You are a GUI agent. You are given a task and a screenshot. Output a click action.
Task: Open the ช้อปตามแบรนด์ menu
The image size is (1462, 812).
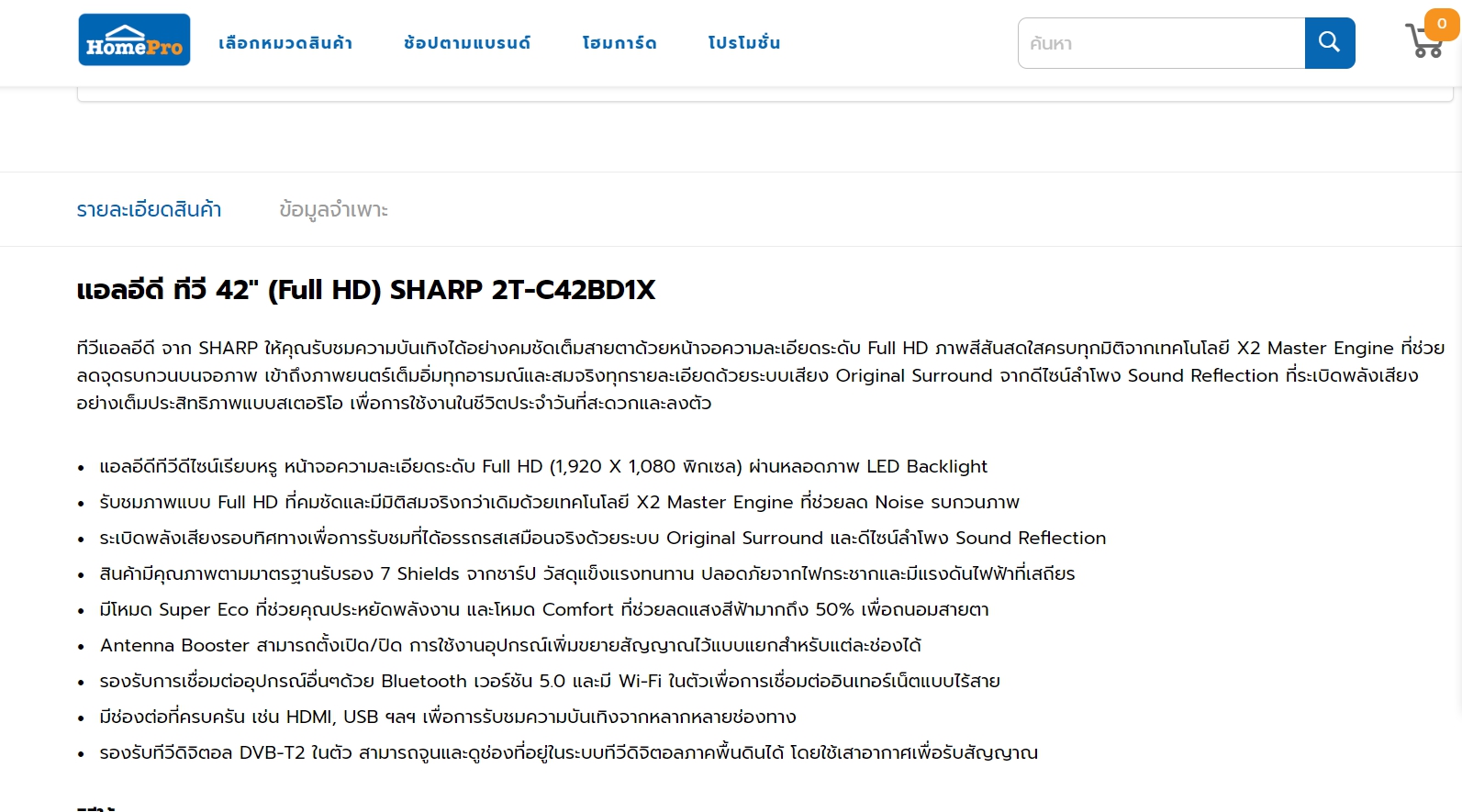pos(467,42)
